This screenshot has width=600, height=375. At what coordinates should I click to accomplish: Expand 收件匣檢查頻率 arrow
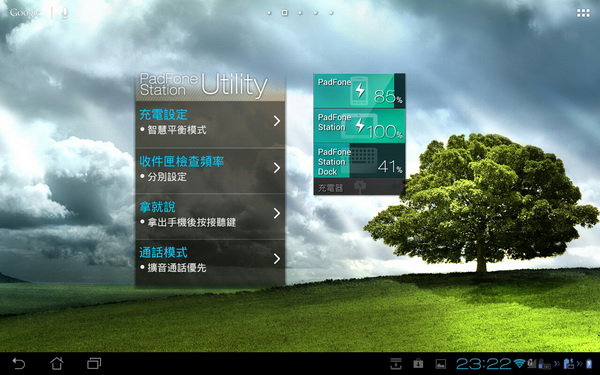point(277,168)
